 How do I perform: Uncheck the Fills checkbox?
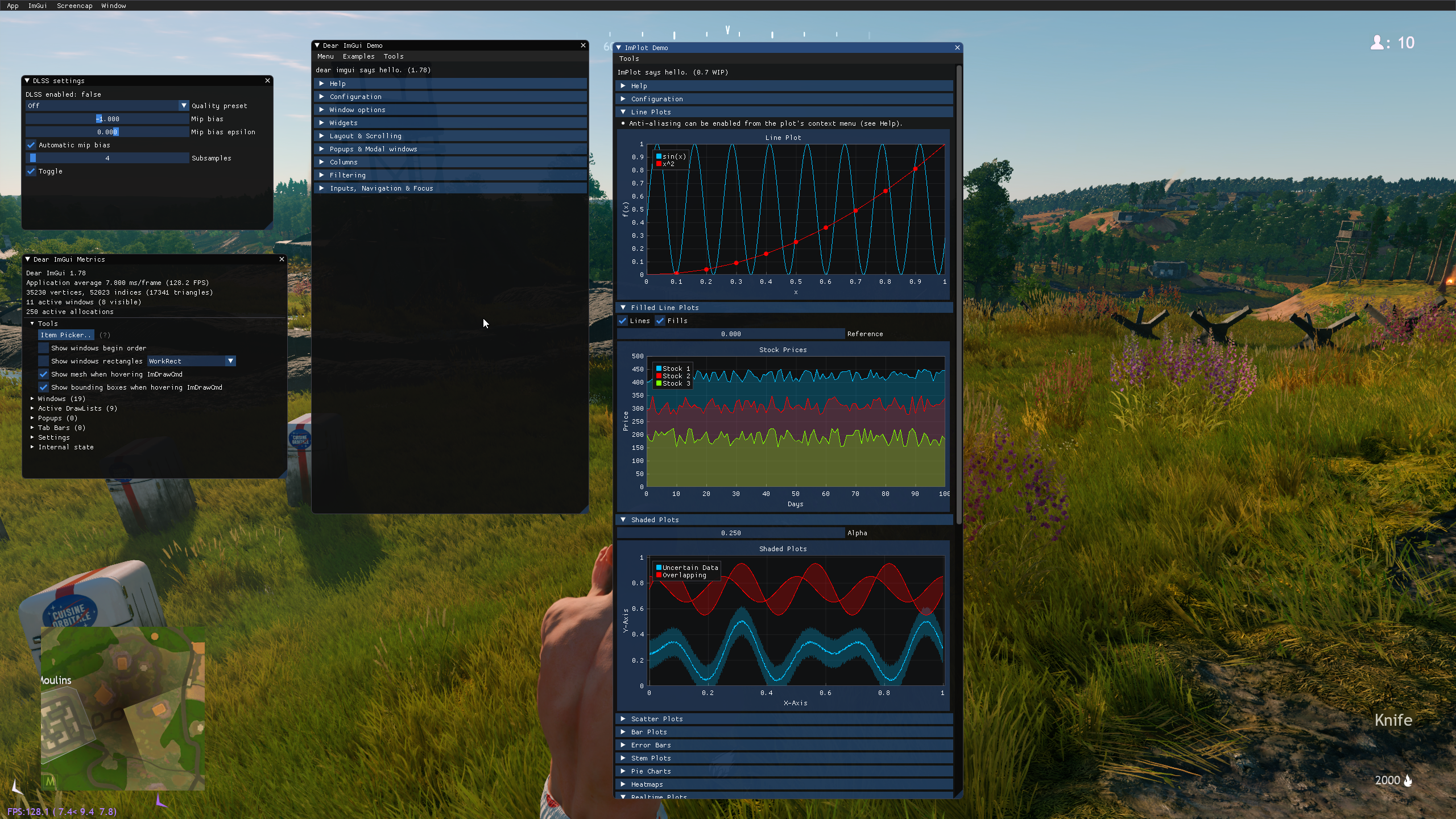[660, 321]
